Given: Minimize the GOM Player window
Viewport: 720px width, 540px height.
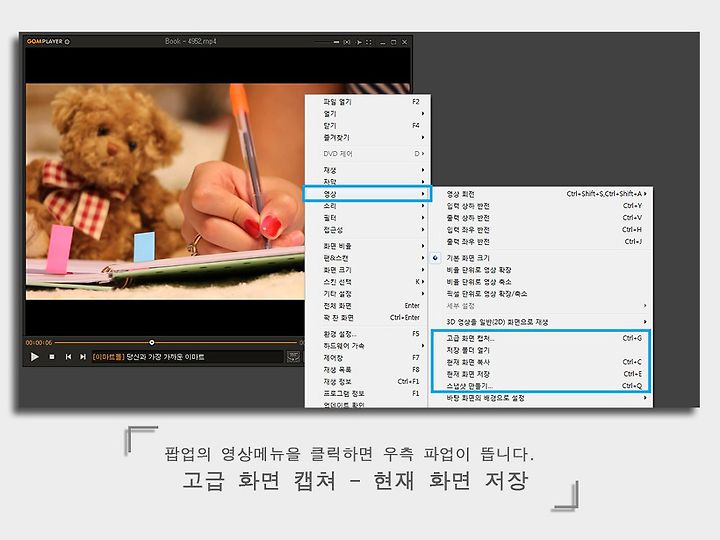Looking at the screenshot, I should point(382,42).
